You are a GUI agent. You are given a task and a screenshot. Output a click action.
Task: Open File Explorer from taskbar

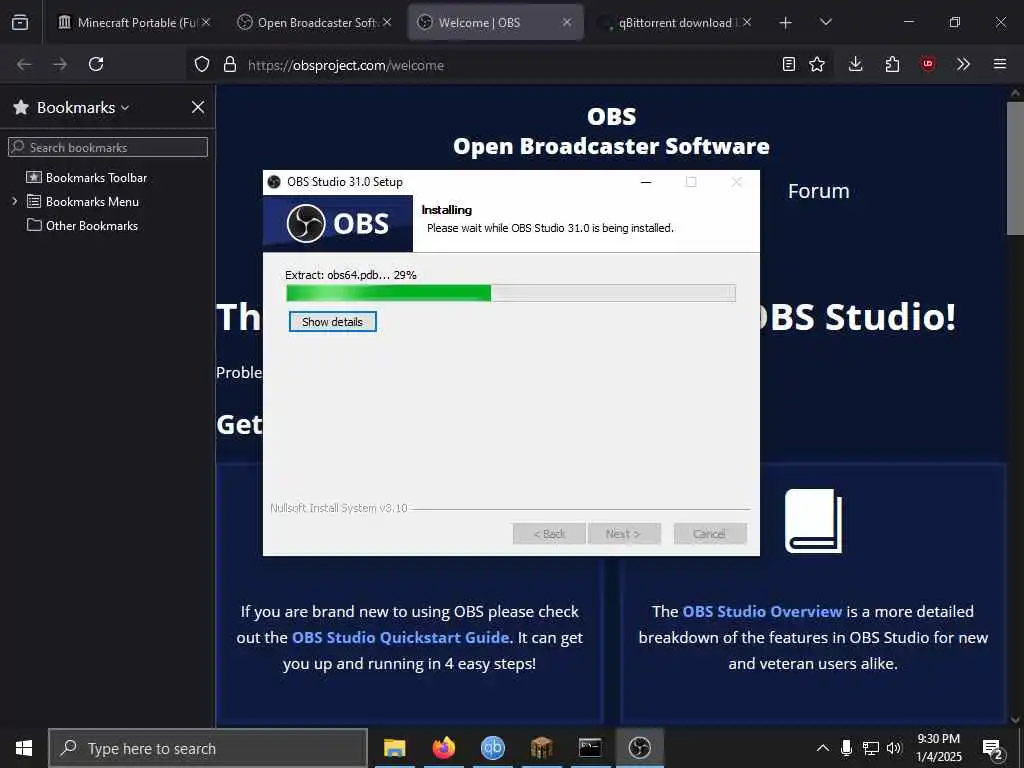tap(394, 748)
